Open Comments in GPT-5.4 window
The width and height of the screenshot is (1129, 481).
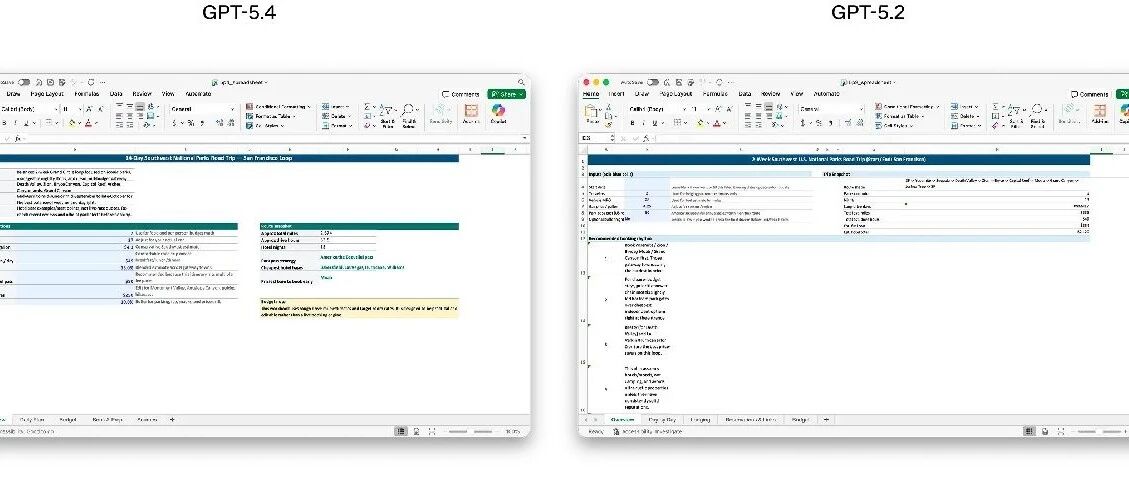[461, 94]
